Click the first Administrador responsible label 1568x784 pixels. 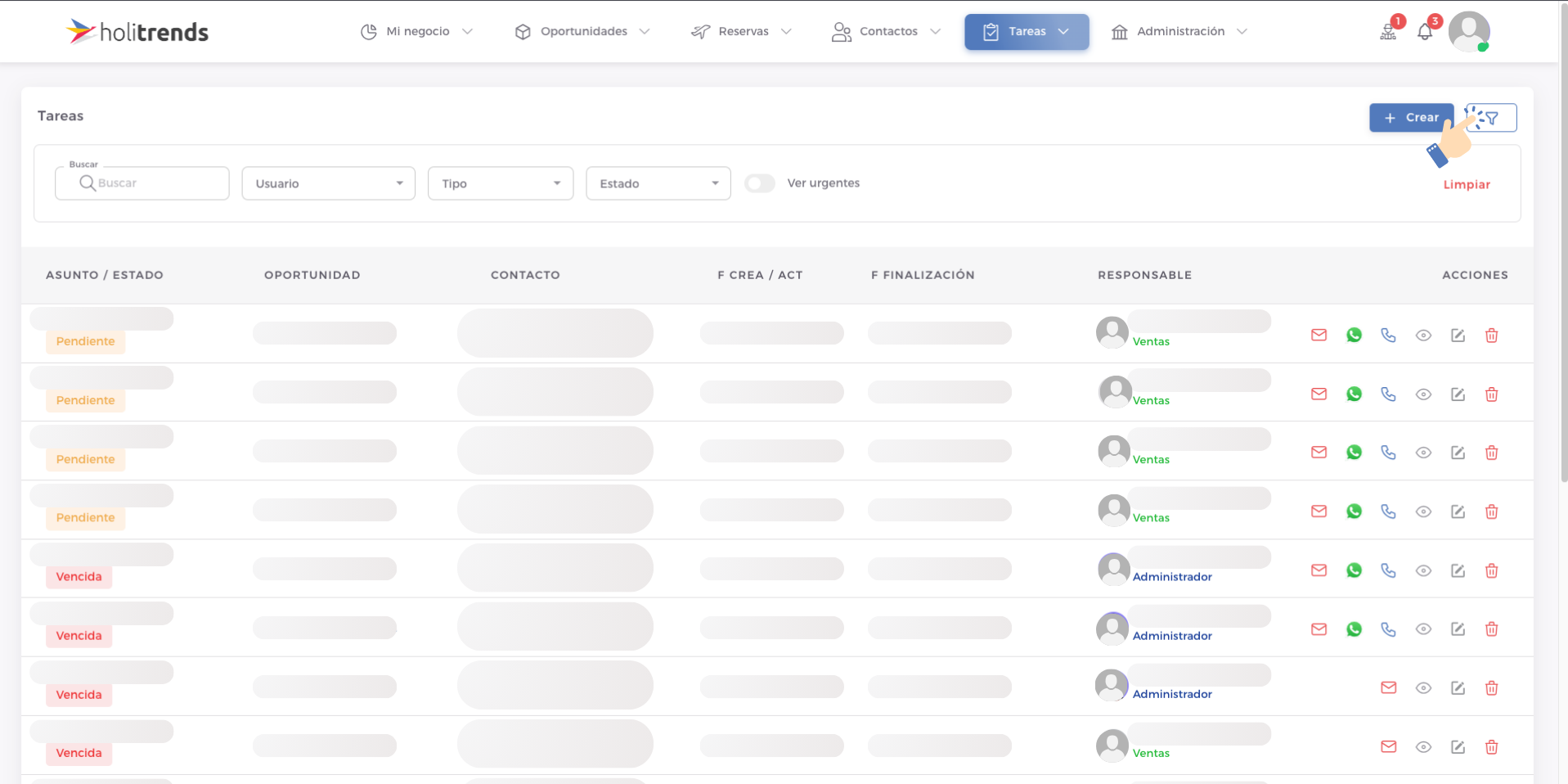point(1172,577)
